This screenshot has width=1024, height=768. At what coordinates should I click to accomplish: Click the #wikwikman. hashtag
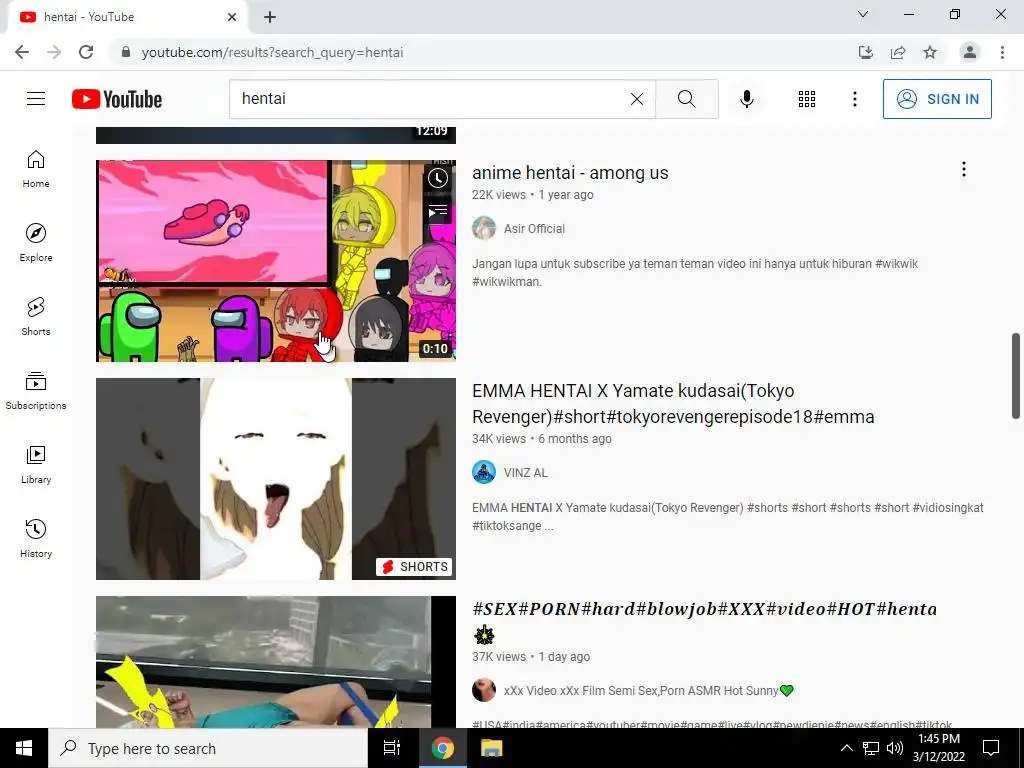pos(507,282)
